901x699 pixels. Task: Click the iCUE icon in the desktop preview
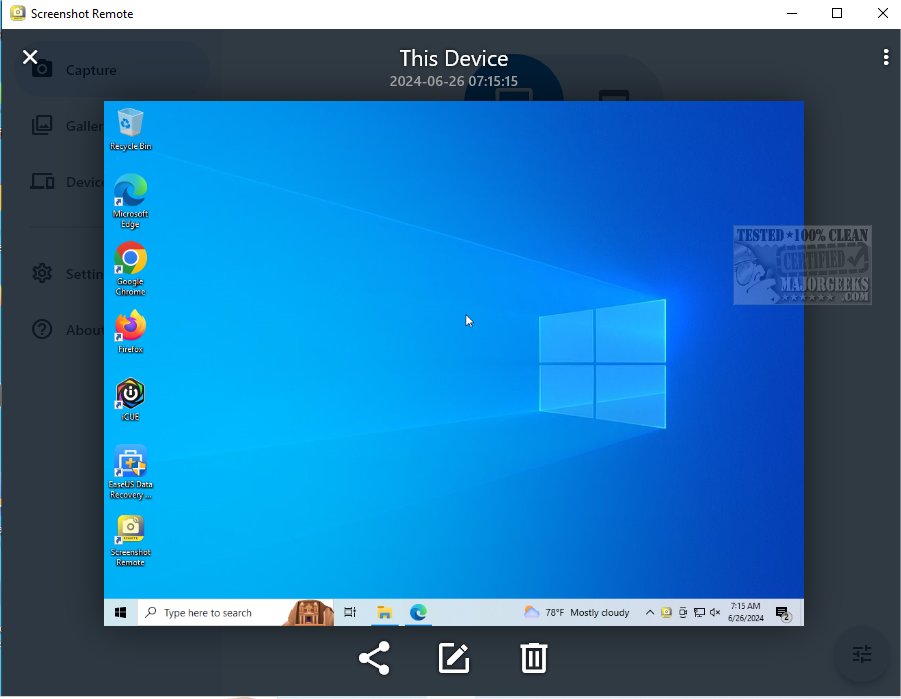(130, 394)
